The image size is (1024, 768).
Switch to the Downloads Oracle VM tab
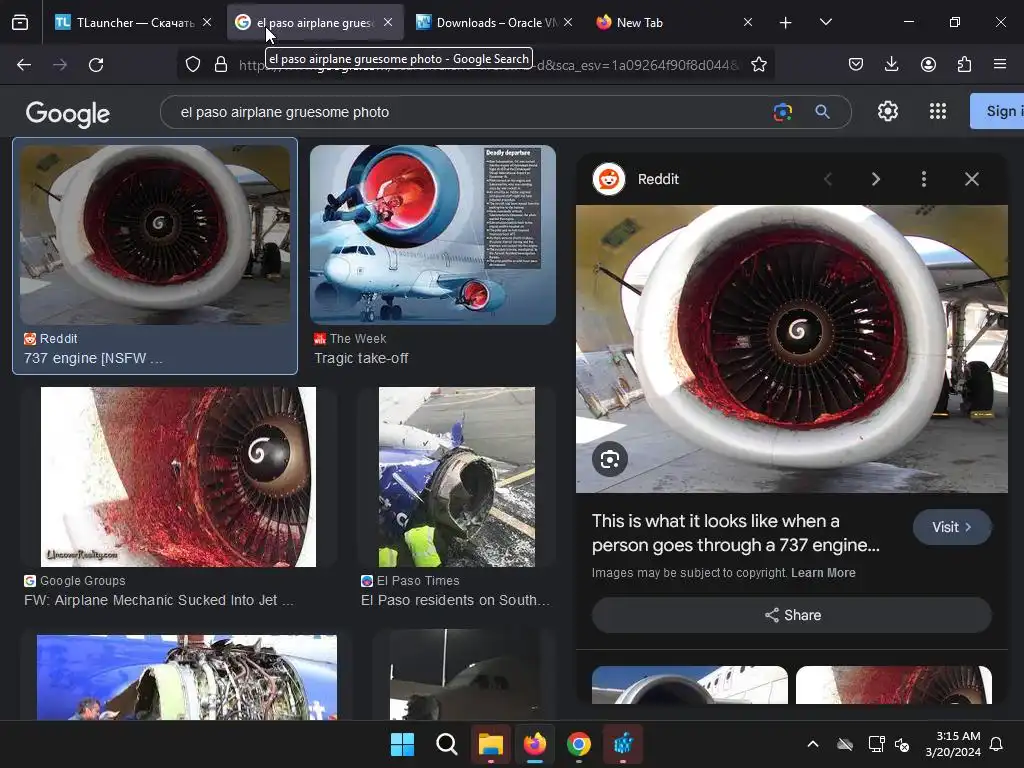(x=493, y=22)
